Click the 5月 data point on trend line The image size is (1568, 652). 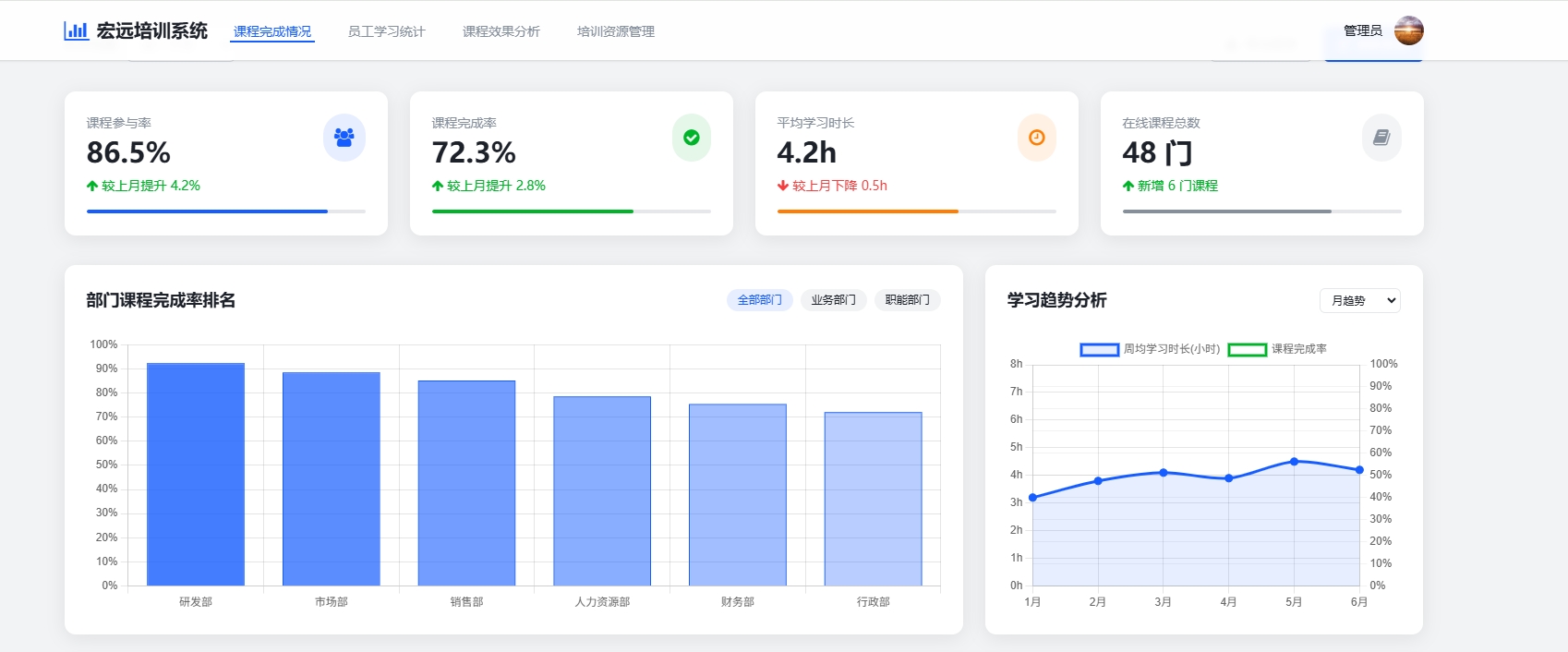[x=1294, y=462]
